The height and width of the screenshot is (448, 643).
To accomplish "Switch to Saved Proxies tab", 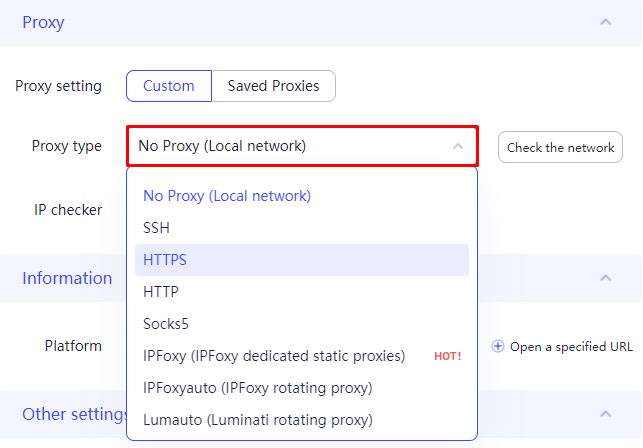I will click(x=274, y=86).
